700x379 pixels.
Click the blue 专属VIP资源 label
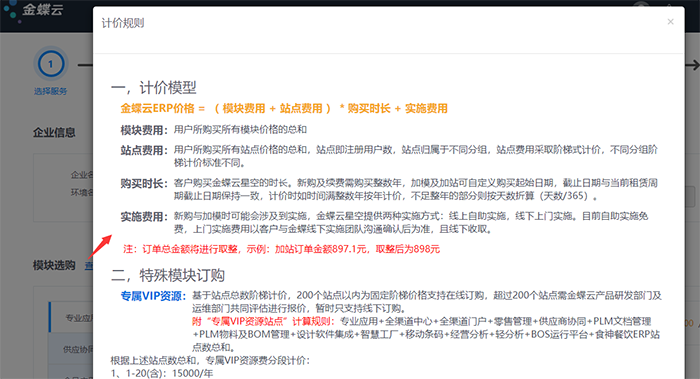tap(153, 296)
